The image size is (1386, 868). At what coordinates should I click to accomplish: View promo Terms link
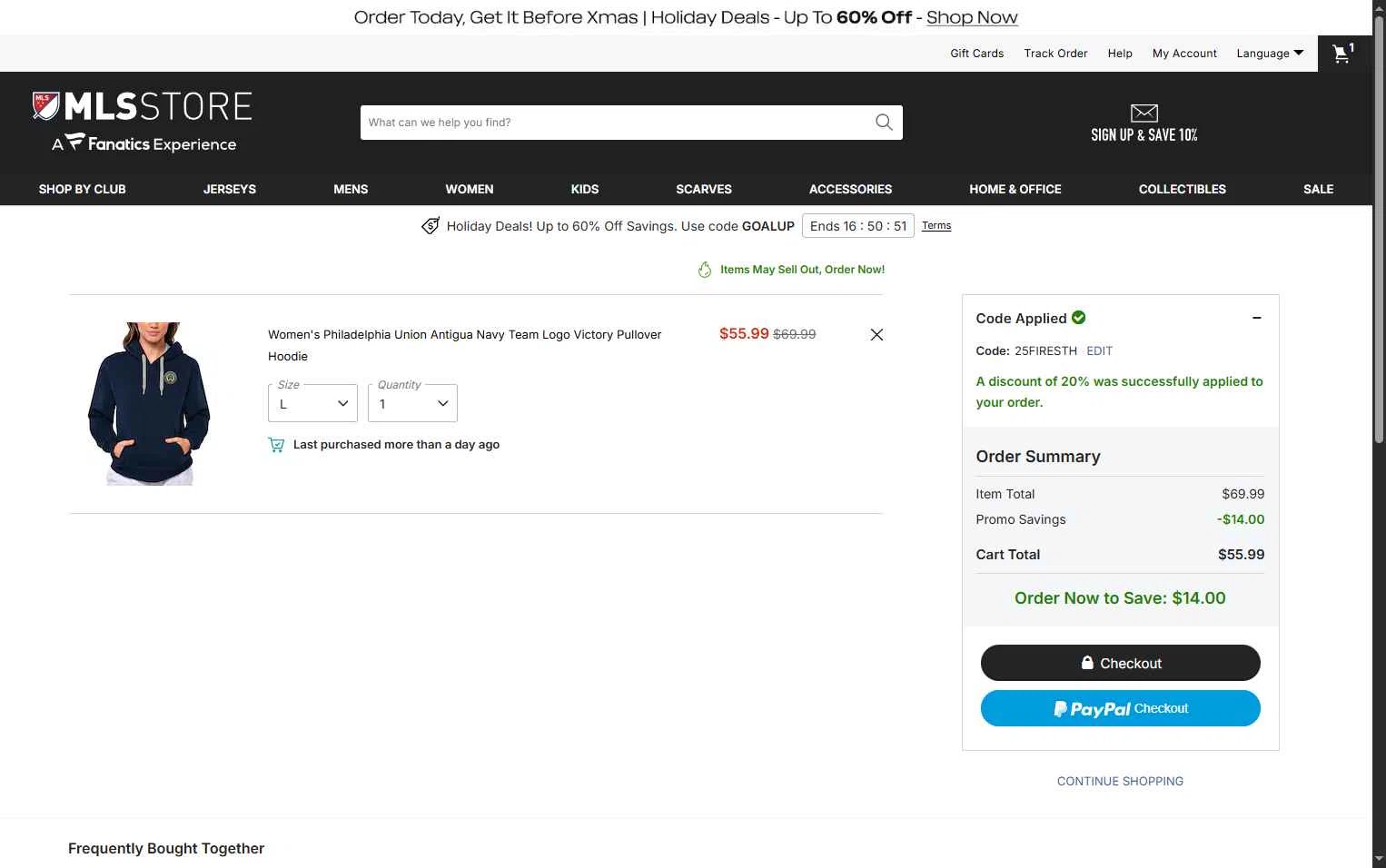tap(936, 226)
